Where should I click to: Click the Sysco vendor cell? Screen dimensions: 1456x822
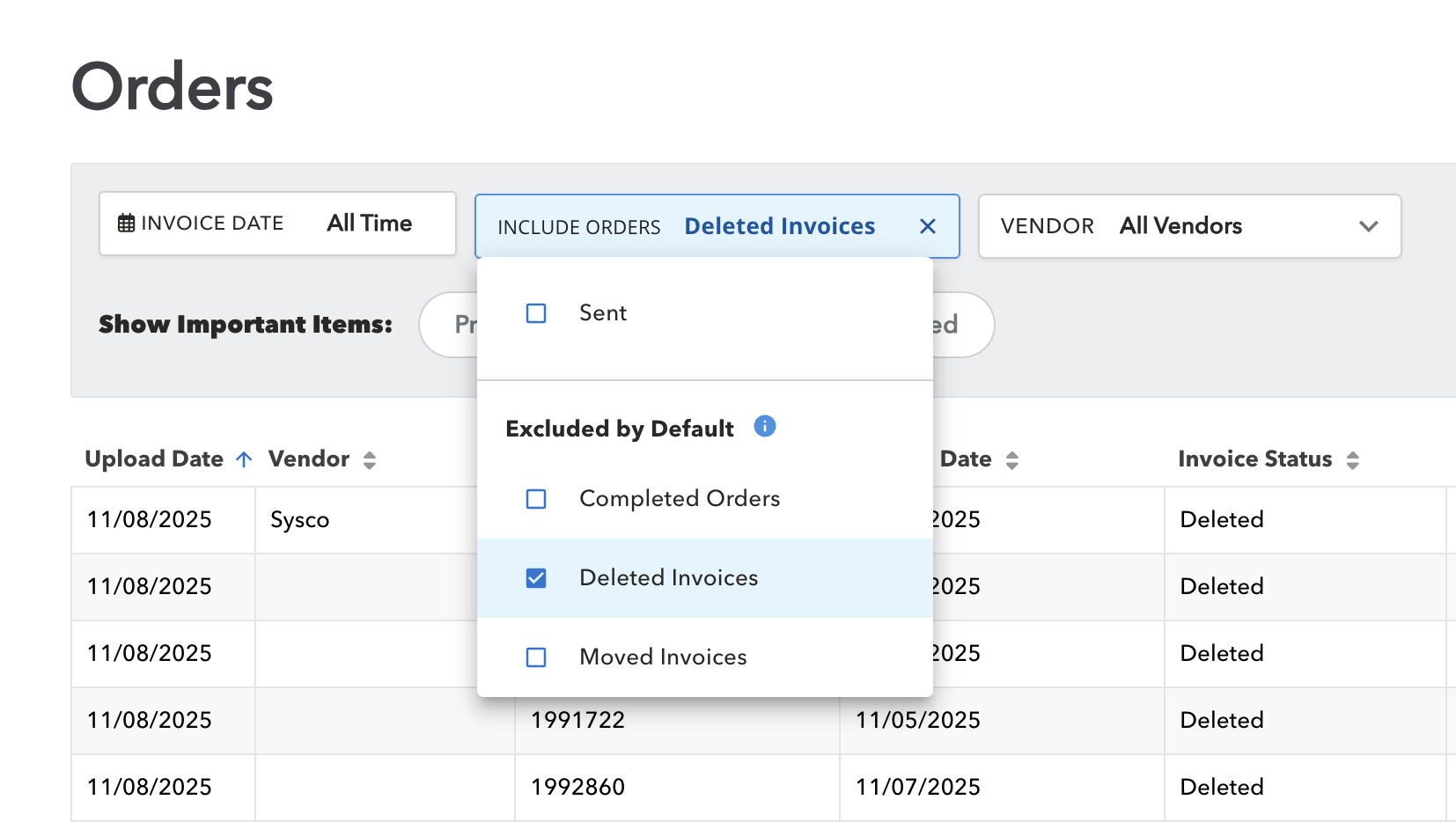coord(300,520)
